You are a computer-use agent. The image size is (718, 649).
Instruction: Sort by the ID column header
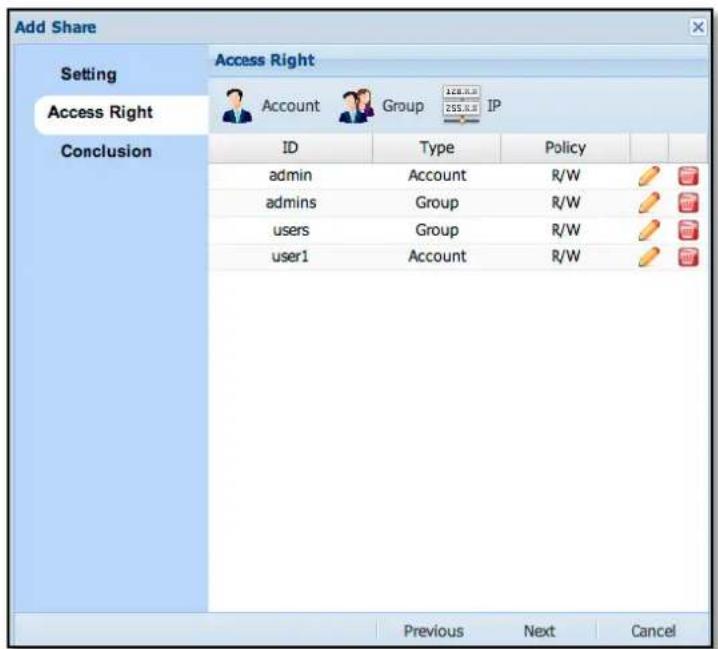point(290,148)
